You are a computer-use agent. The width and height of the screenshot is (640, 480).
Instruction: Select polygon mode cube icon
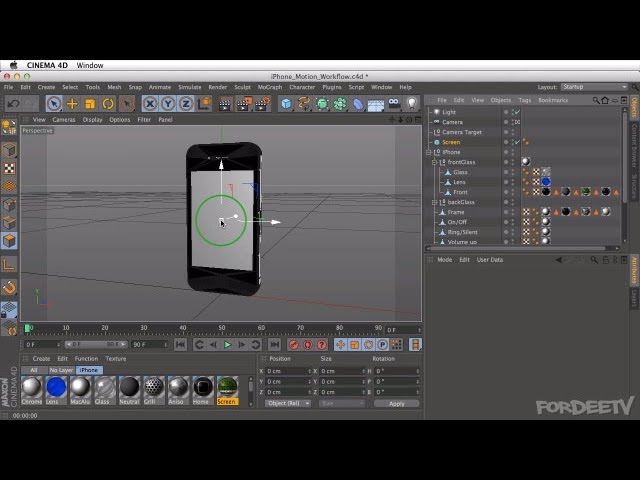pyautogui.click(x=9, y=241)
